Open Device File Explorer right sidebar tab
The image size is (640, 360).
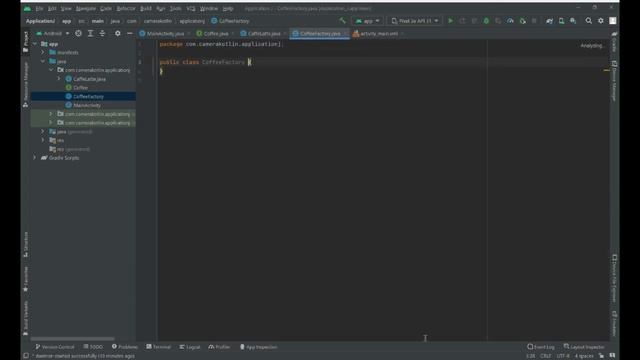point(614,278)
